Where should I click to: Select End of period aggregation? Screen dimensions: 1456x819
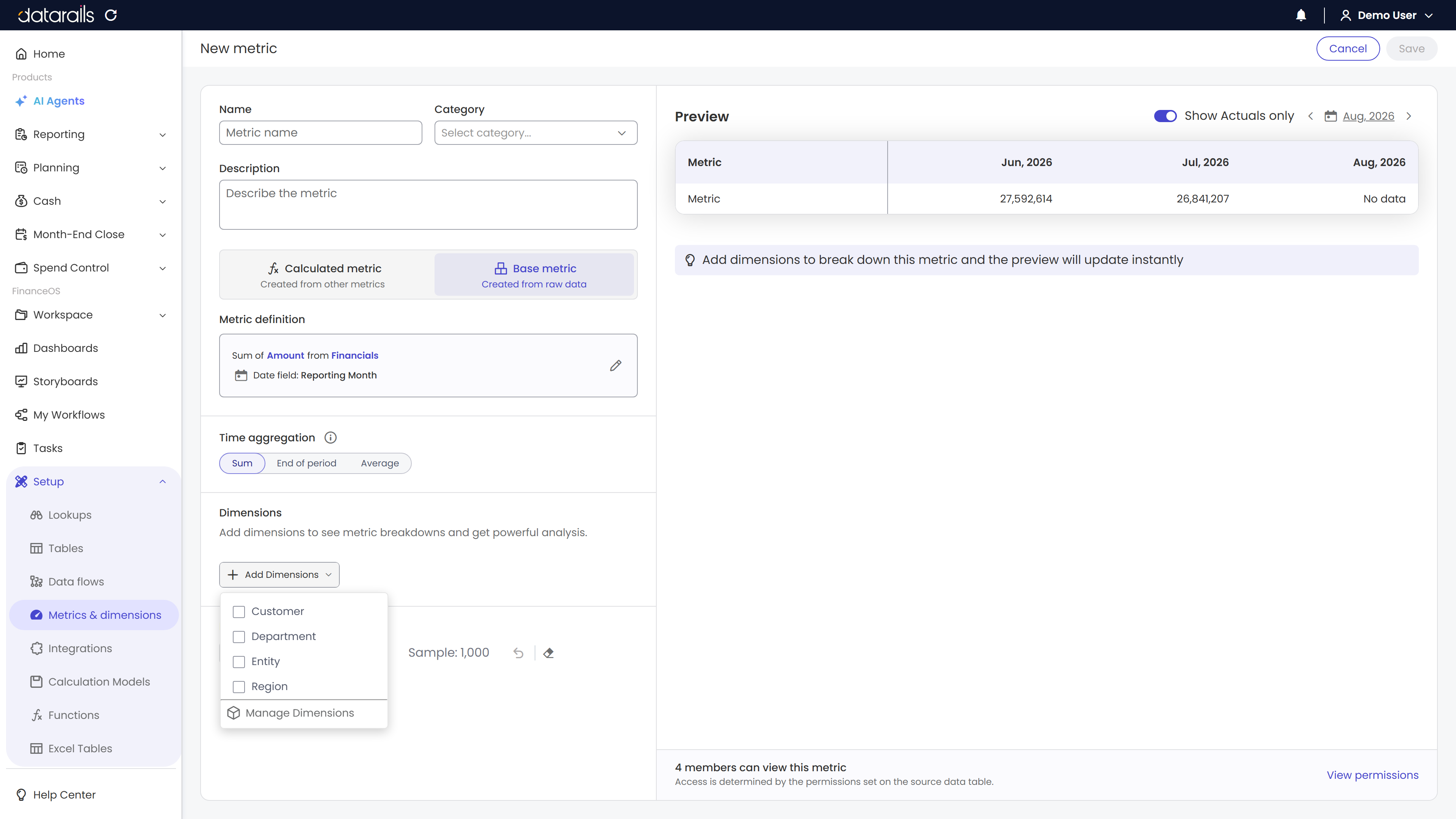tap(306, 463)
